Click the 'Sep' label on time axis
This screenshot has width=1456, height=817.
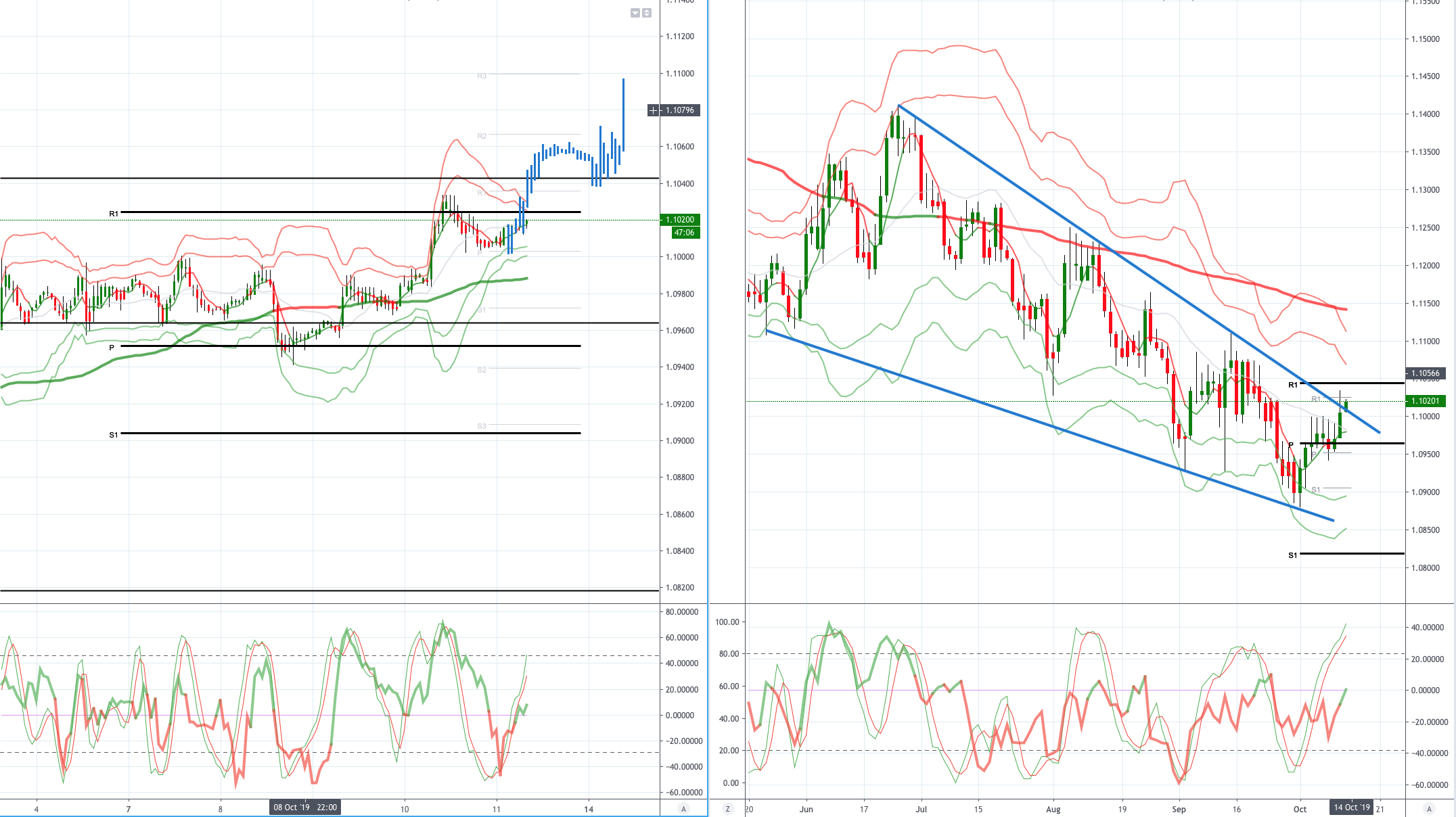[x=1179, y=809]
